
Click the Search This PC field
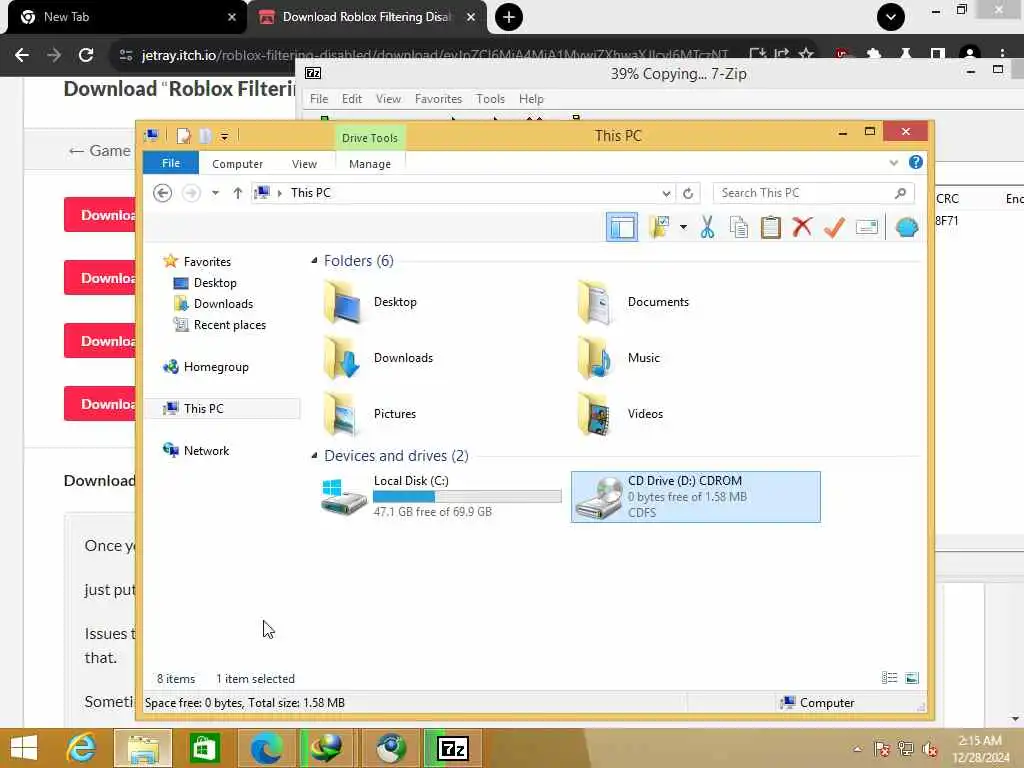[x=813, y=193]
